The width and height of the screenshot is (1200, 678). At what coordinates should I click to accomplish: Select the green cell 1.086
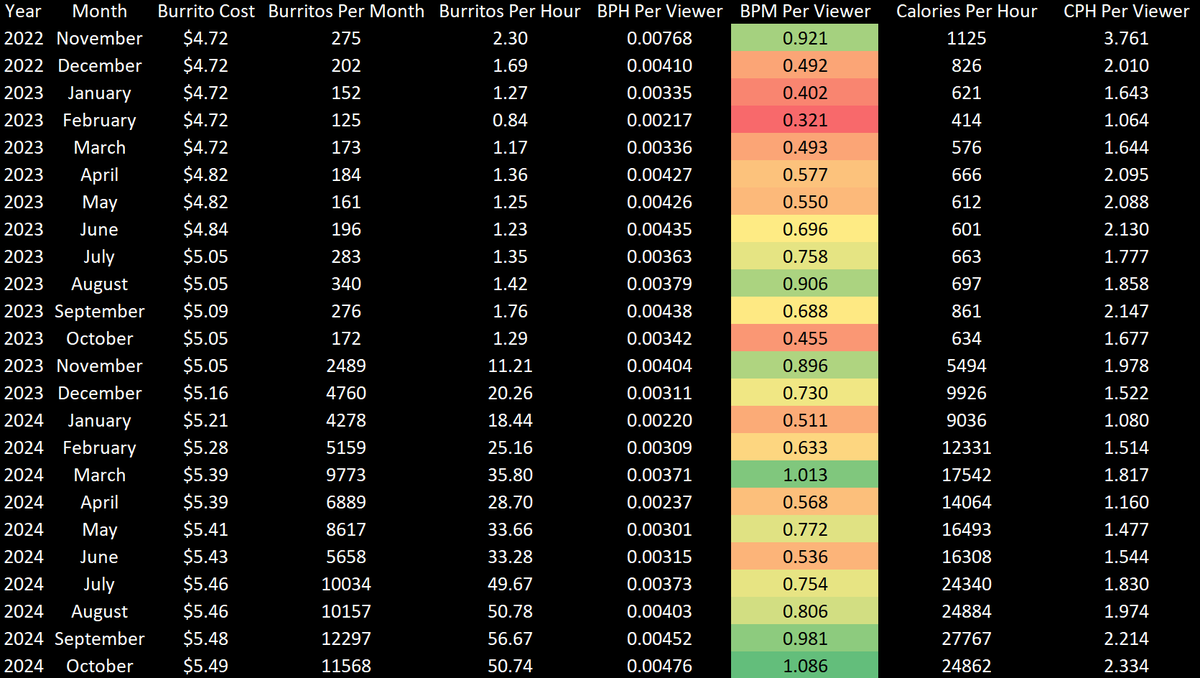pyautogui.click(x=805, y=666)
